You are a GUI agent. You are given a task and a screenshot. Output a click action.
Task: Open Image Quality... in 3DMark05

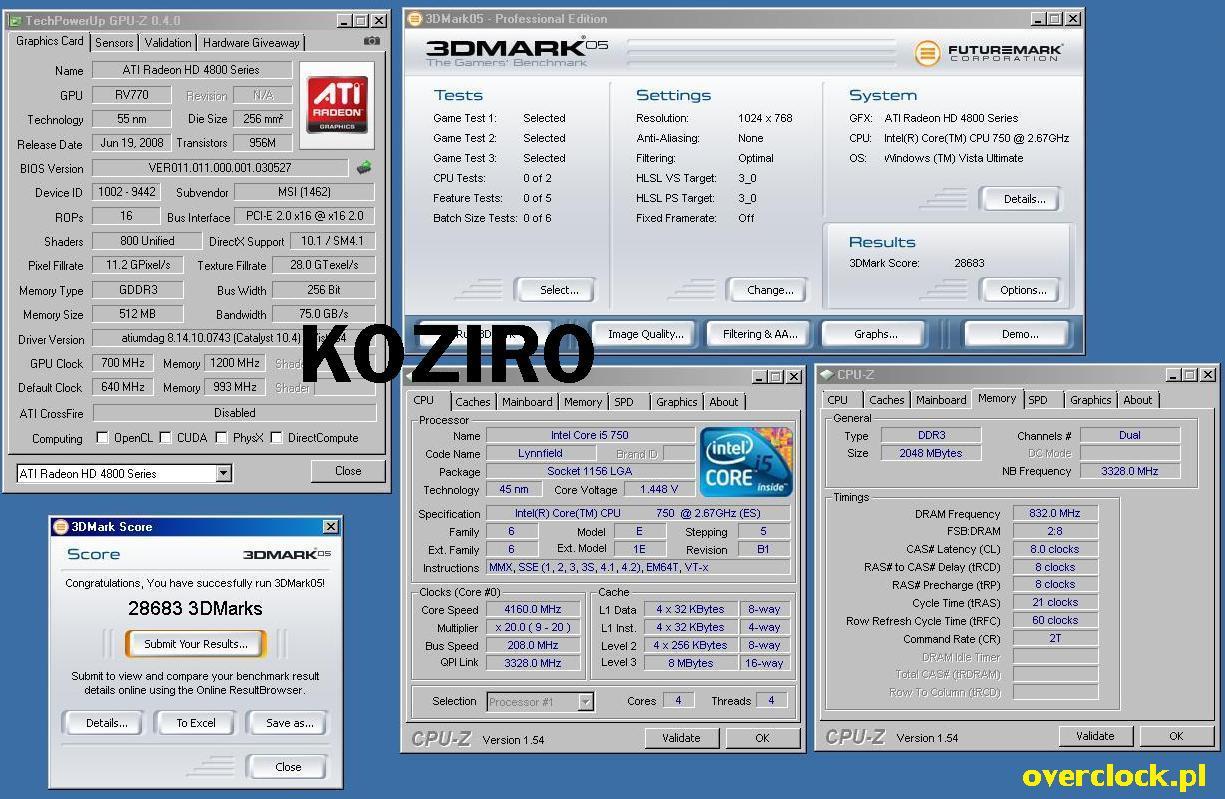[646, 334]
